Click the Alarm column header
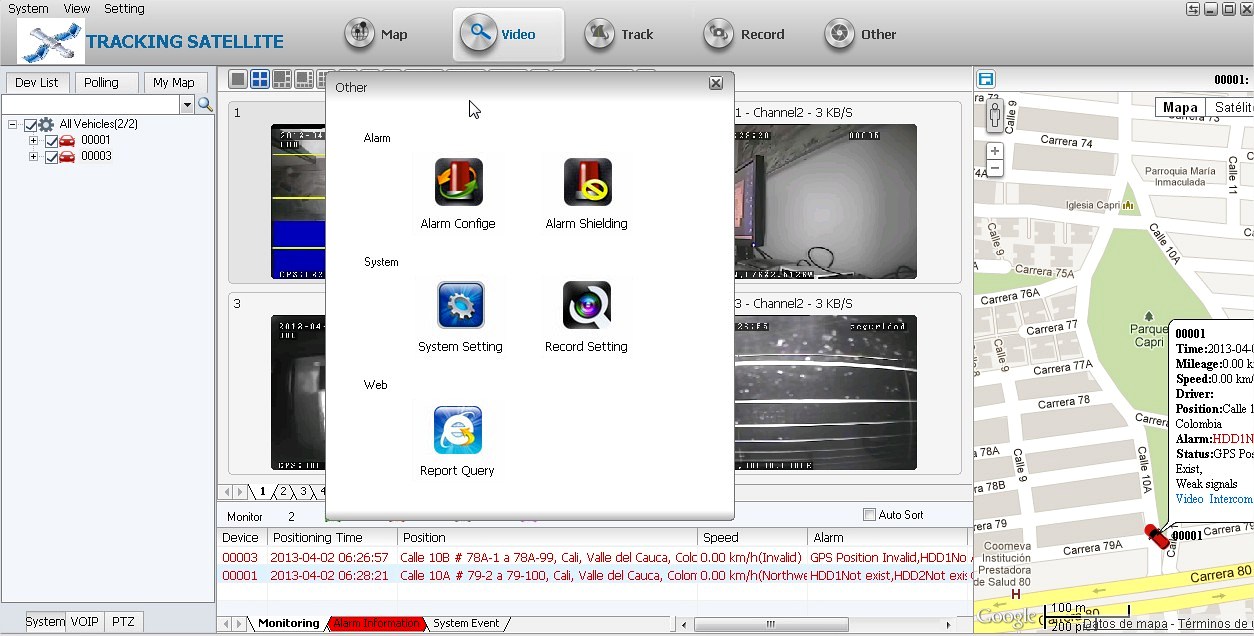1254x636 pixels. click(888, 538)
